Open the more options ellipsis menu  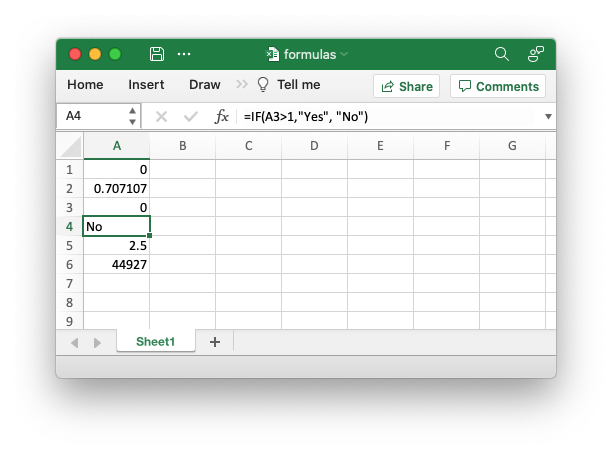click(184, 54)
